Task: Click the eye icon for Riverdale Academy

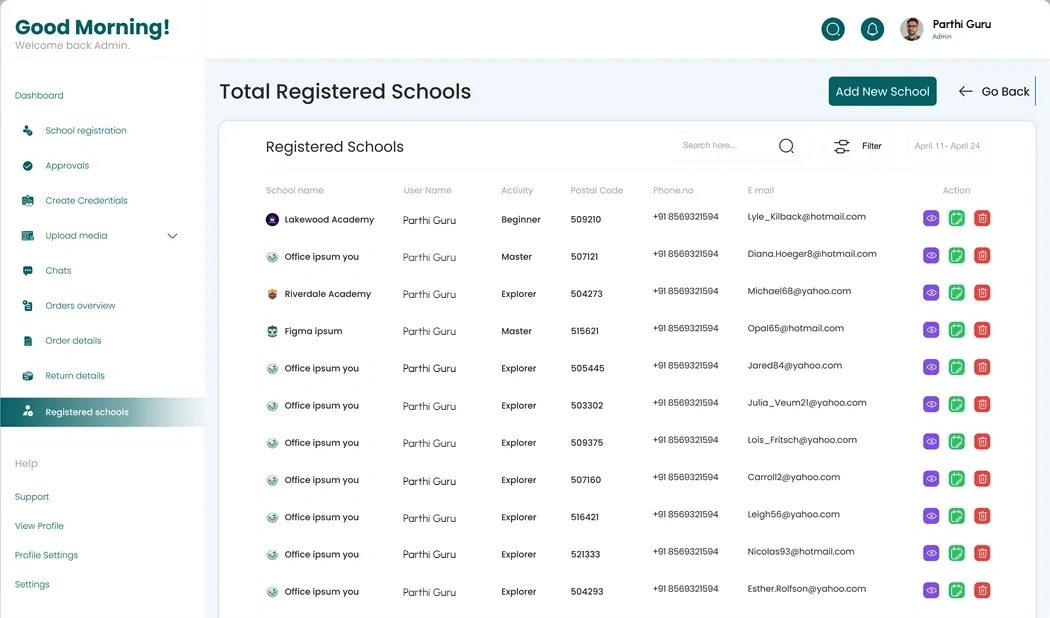Action: coord(931,293)
